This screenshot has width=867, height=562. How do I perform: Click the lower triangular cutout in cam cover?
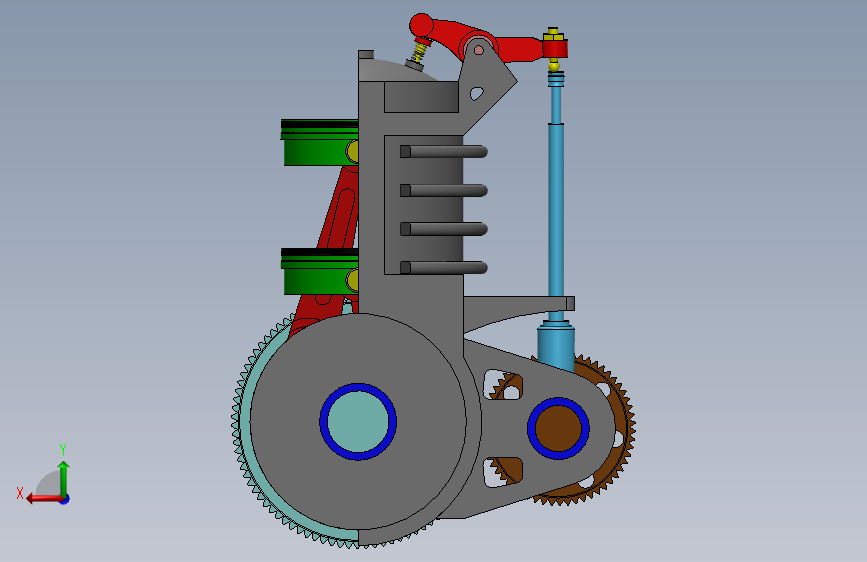(x=503, y=472)
